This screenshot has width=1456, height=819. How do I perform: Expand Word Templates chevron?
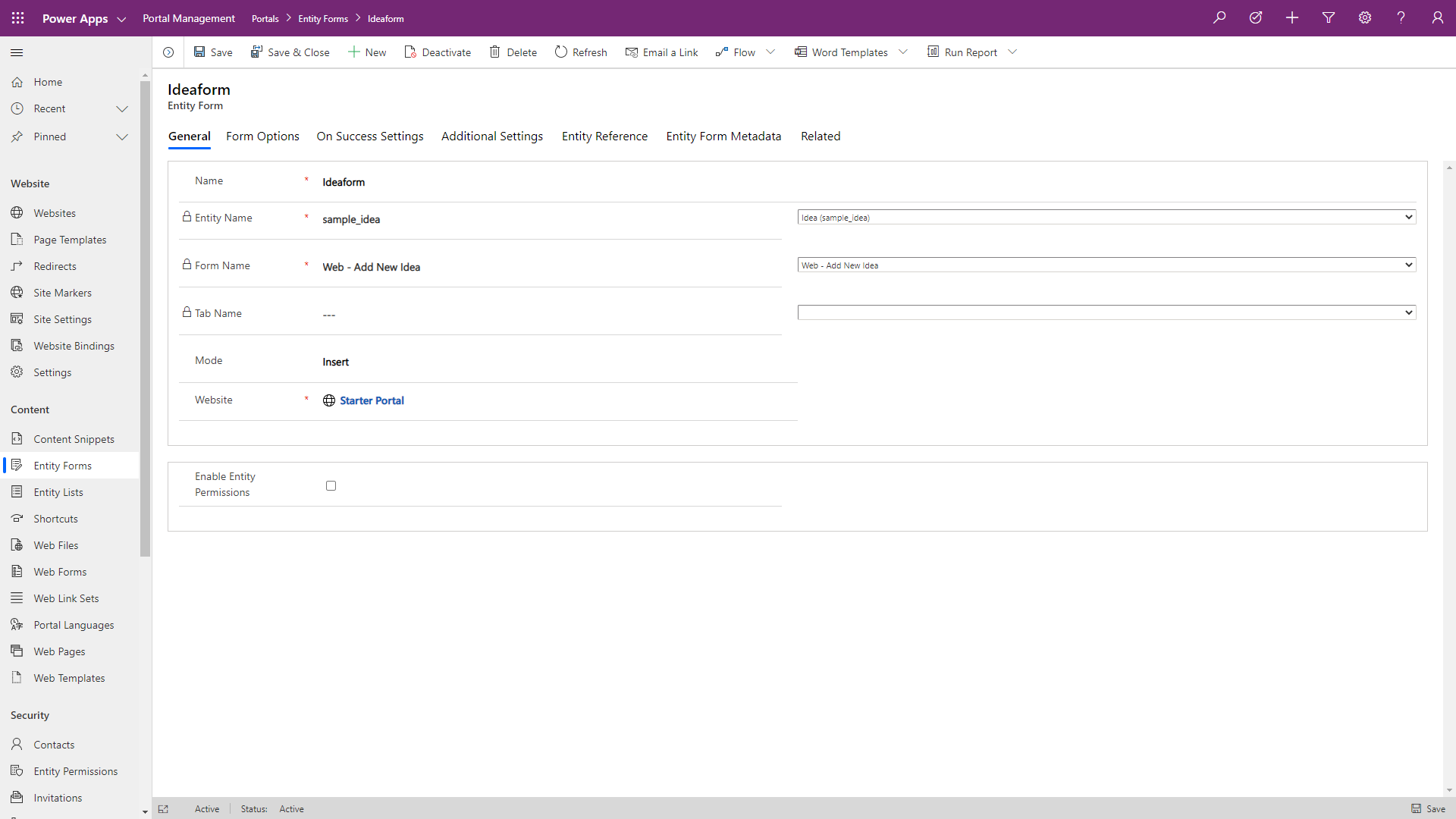[903, 52]
